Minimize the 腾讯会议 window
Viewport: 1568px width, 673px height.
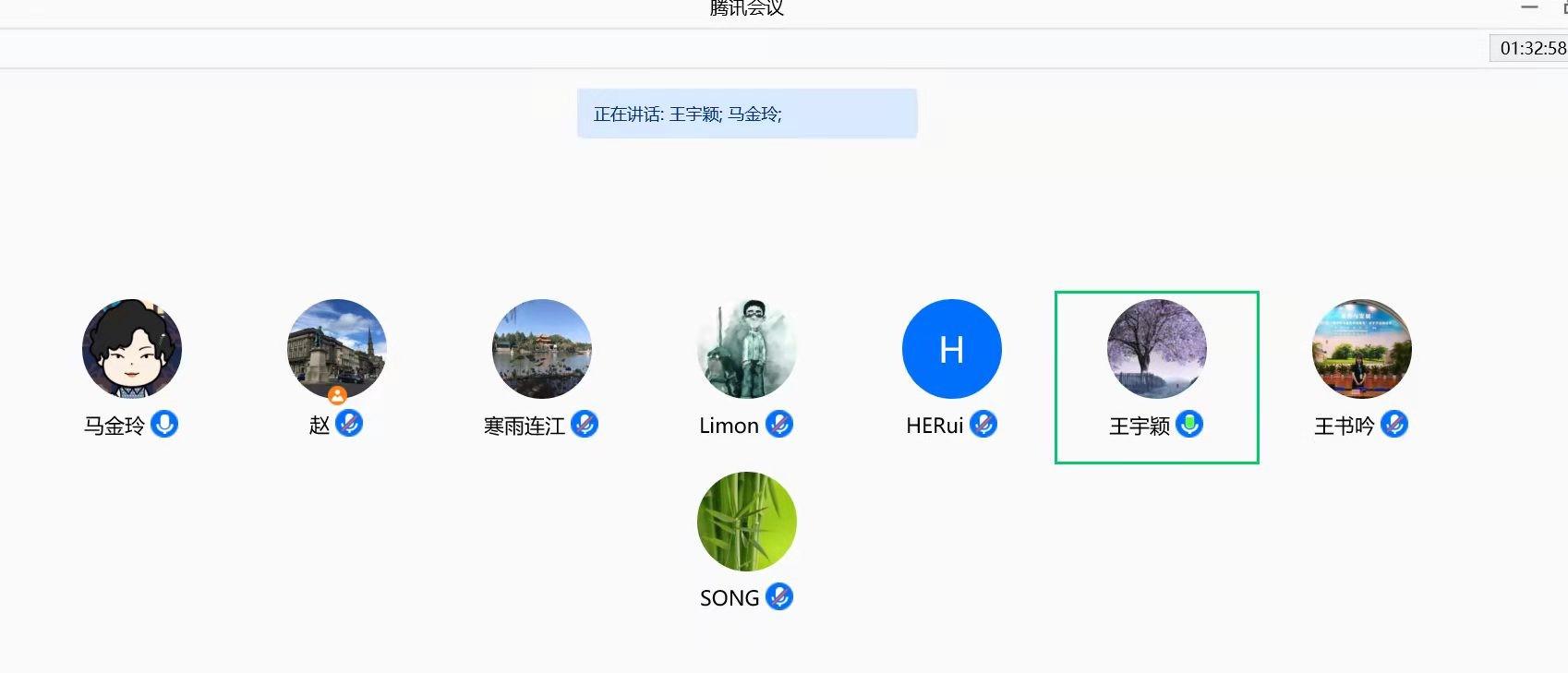pos(1530,7)
